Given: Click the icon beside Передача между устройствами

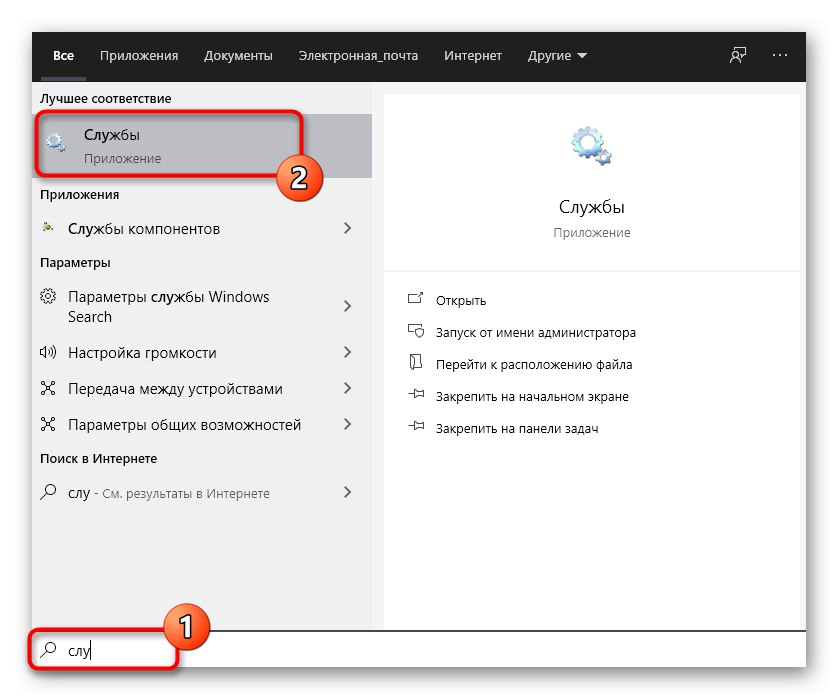Looking at the screenshot, I should coord(48,388).
